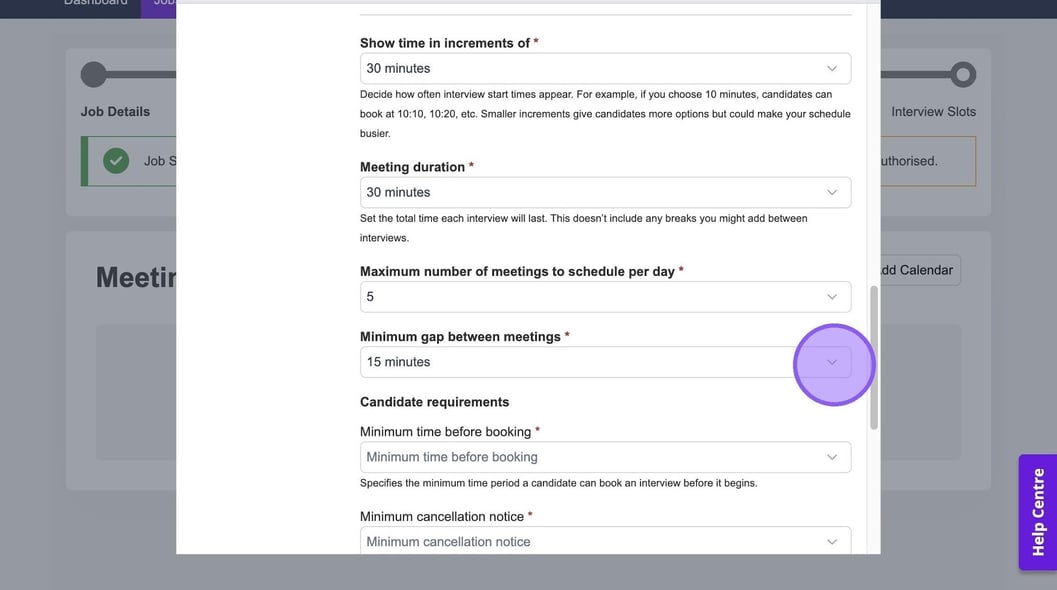1057x590 pixels.
Task: Click the Job Details step label
Action: click(x=115, y=112)
